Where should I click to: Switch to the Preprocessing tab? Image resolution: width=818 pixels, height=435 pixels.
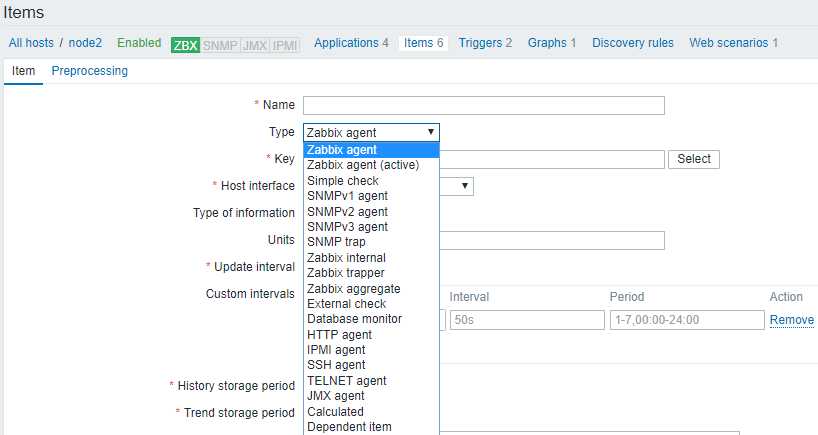(90, 71)
